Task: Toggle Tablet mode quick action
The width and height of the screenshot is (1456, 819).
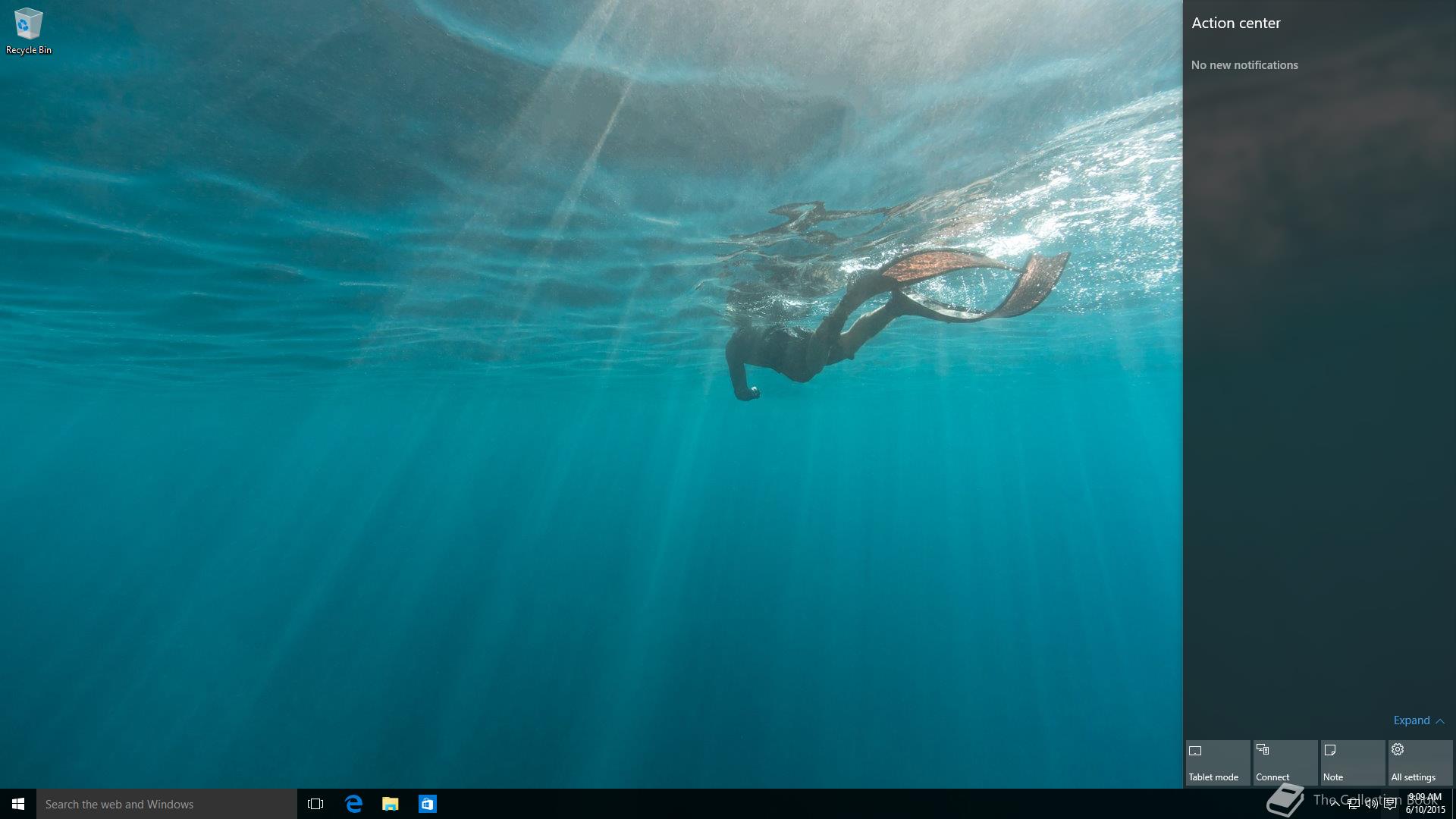Action: pos(1218,763)
